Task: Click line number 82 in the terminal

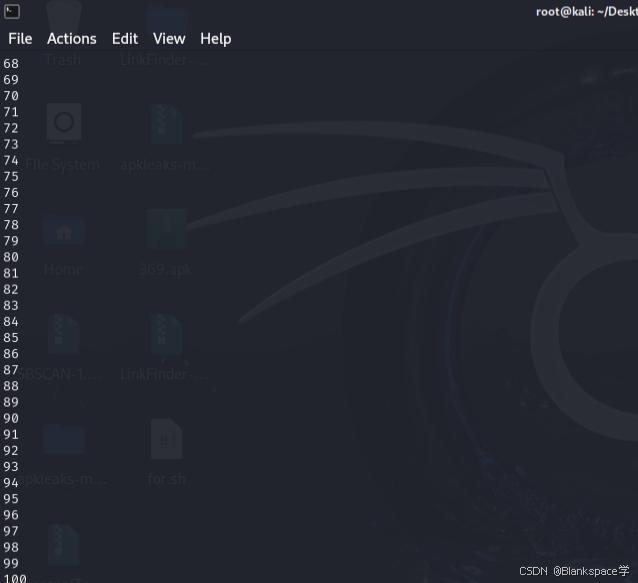Action: pyautogui.click(x=11, y=289)
